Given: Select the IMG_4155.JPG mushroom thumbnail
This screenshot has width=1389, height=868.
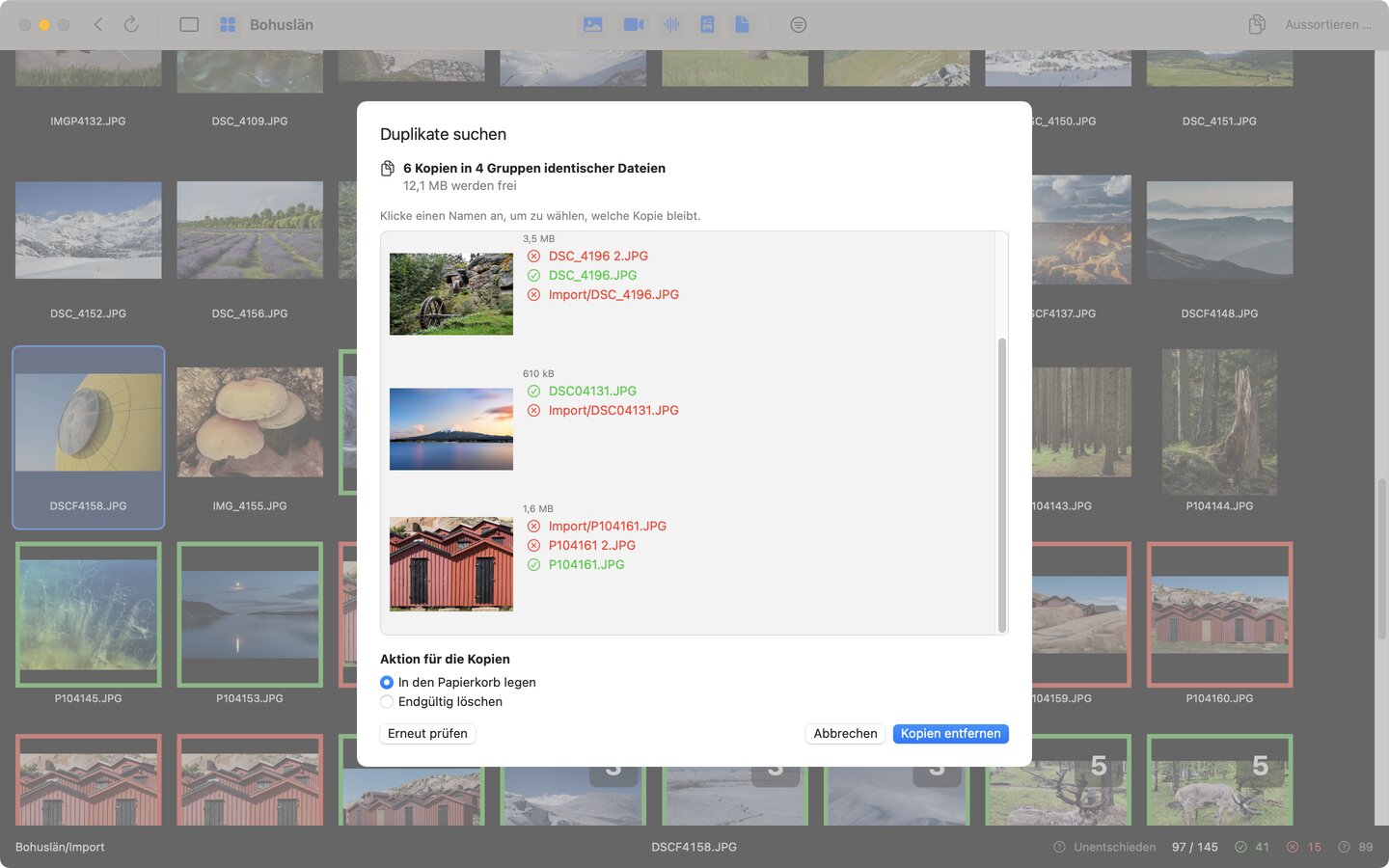Looking at the screenshot, I should pyautogui.click(x=250, y=422).
